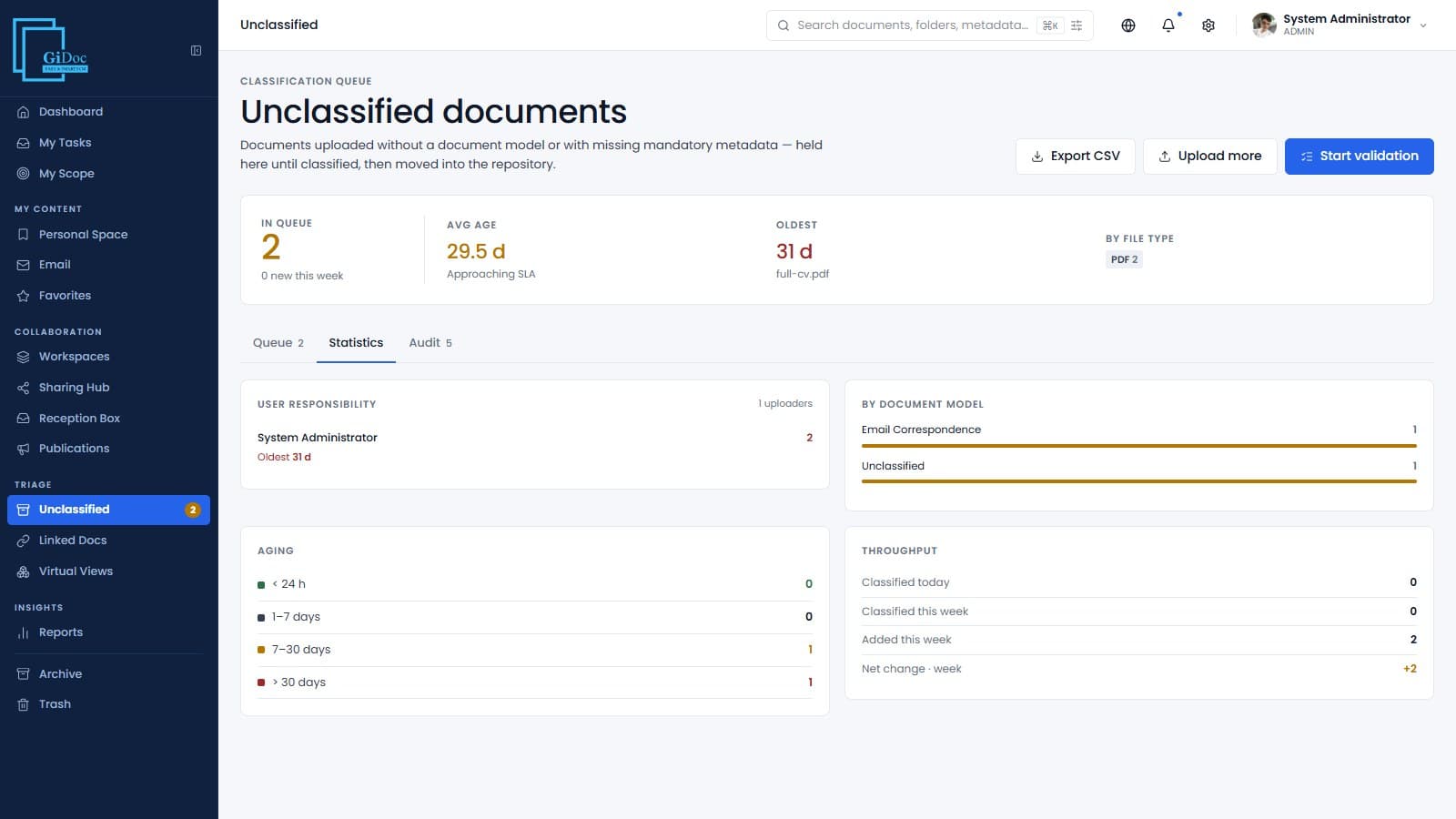Viewport: 1456px width, 819px height.
Task: Expand the user account menu chevron
Action: [x=1423, y=25]
